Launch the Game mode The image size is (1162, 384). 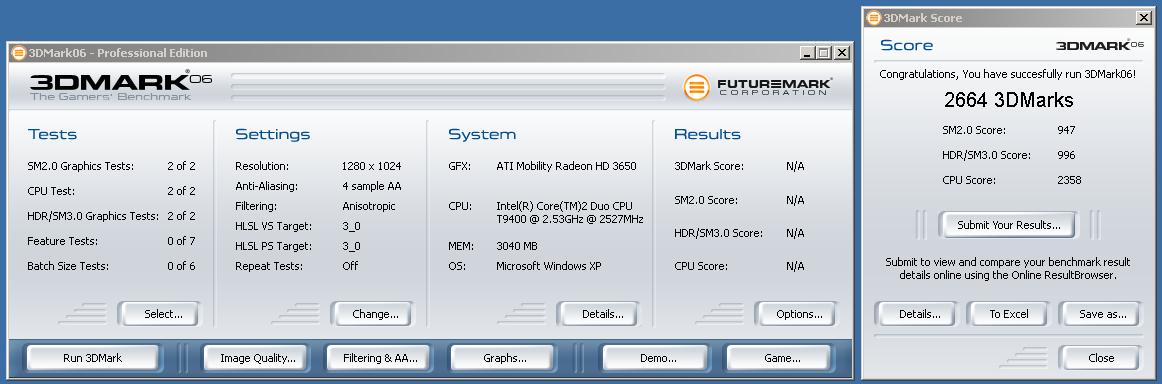tap(782, 358)
